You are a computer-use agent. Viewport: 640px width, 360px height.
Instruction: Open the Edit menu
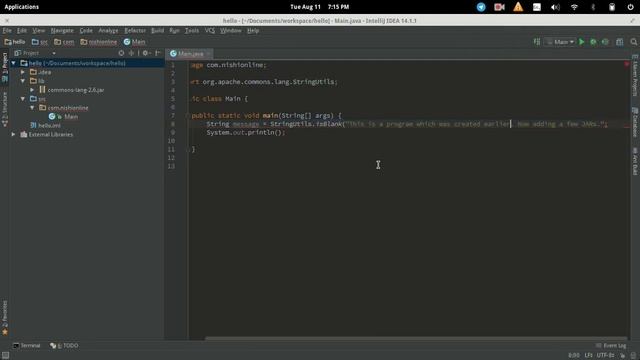[22, 31]
